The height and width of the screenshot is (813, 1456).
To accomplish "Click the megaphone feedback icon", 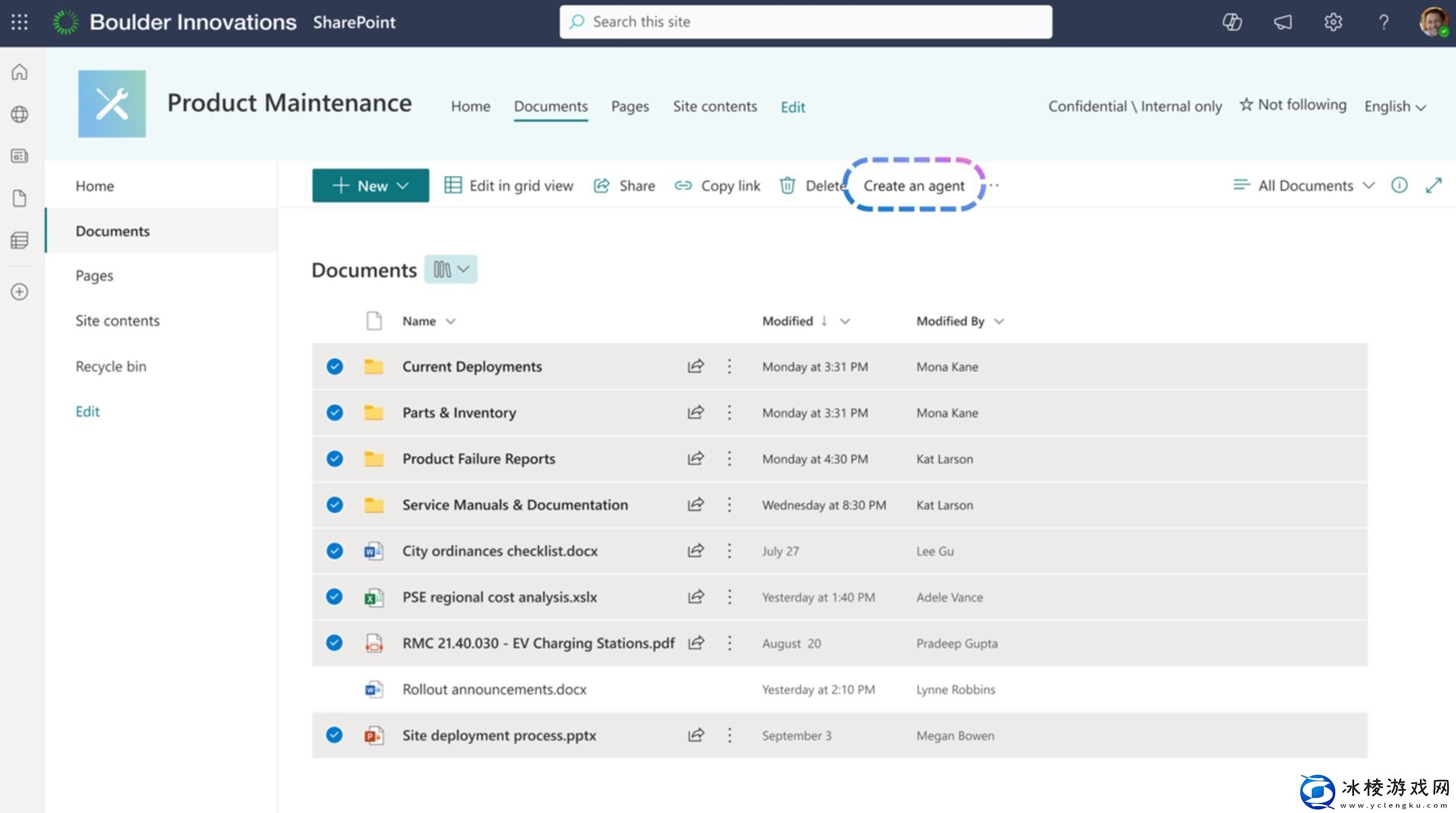I will click(x=1283, y=22).
